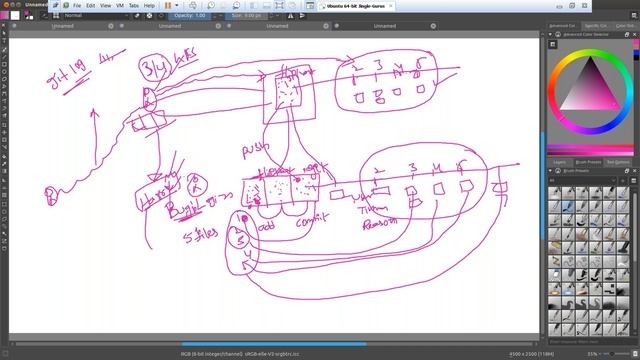640x360 pixels.
Task: Switch to Brush Presets docker tab
Action: (588, 162)
